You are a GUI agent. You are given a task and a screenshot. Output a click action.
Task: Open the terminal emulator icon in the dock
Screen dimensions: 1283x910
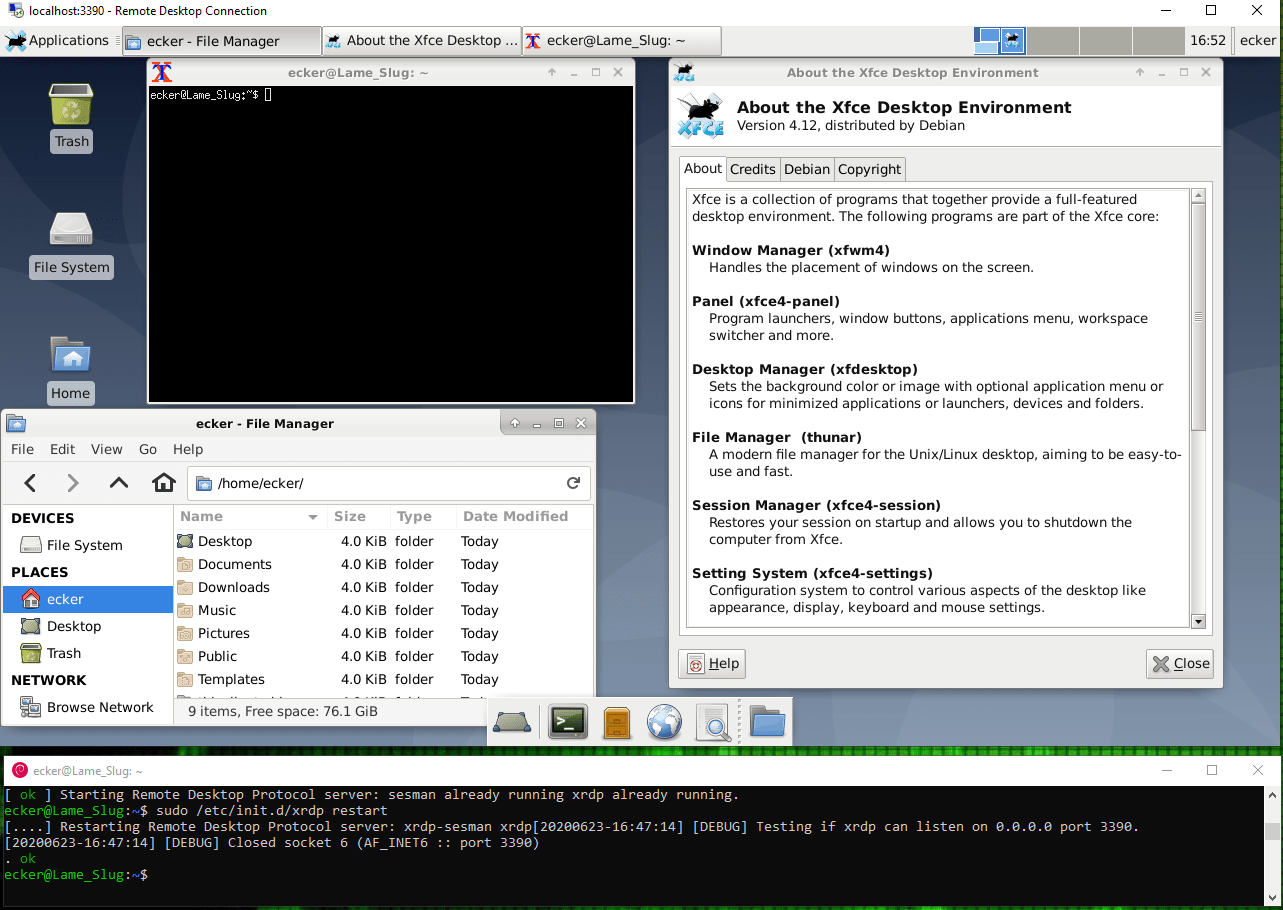[567, 721]
